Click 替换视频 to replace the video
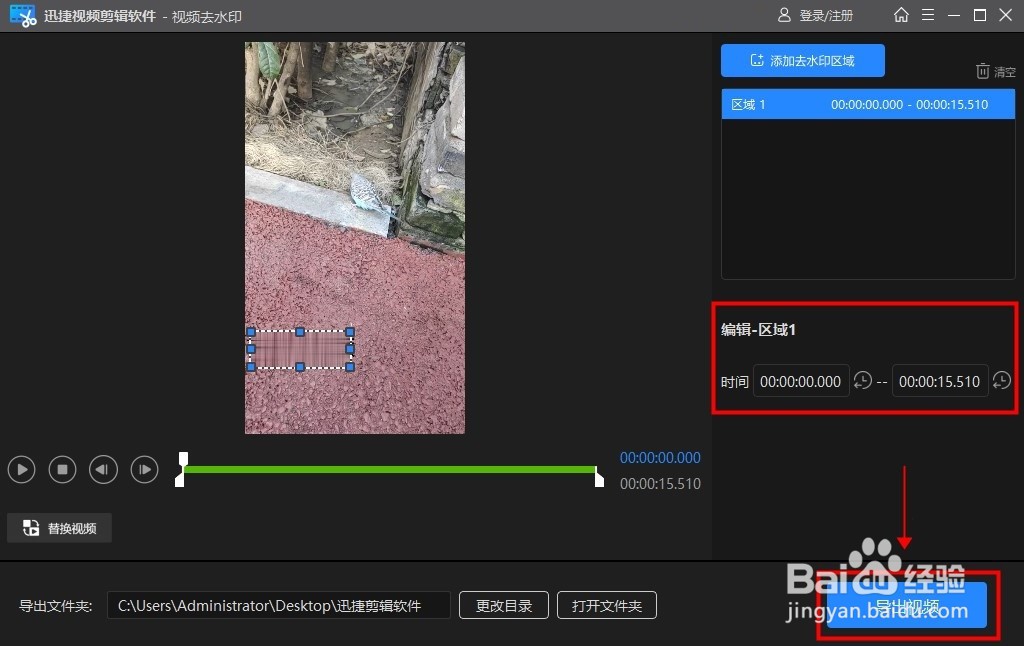Image resolution: width=1024 pixels, height=646 pixels. point(59,527)
